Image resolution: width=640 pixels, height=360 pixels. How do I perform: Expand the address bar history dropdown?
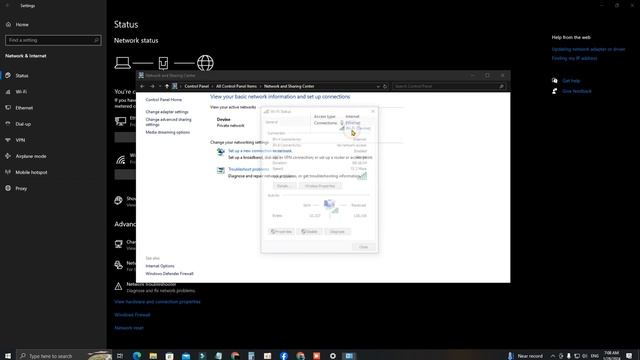(378, 86)
